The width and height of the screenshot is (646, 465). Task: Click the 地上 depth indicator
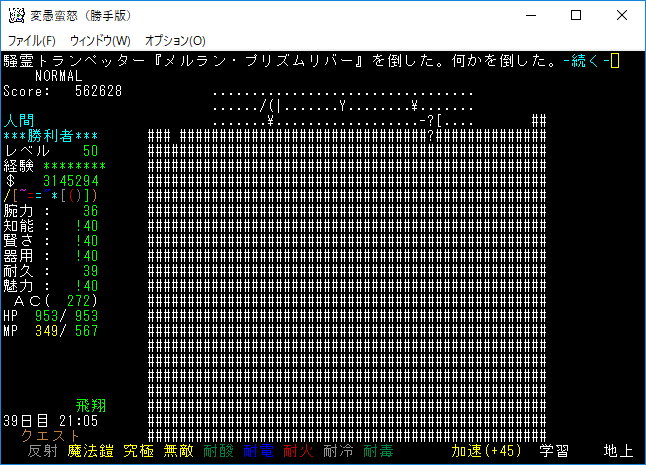[x=618, y=452]
